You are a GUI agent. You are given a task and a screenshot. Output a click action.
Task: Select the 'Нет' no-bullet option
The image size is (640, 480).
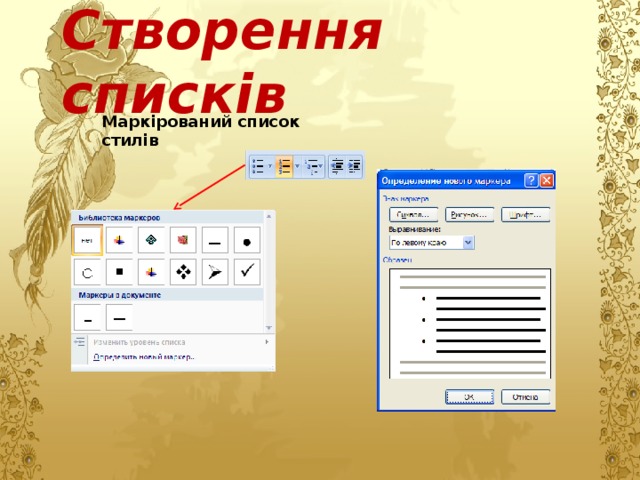coord(87,240)
